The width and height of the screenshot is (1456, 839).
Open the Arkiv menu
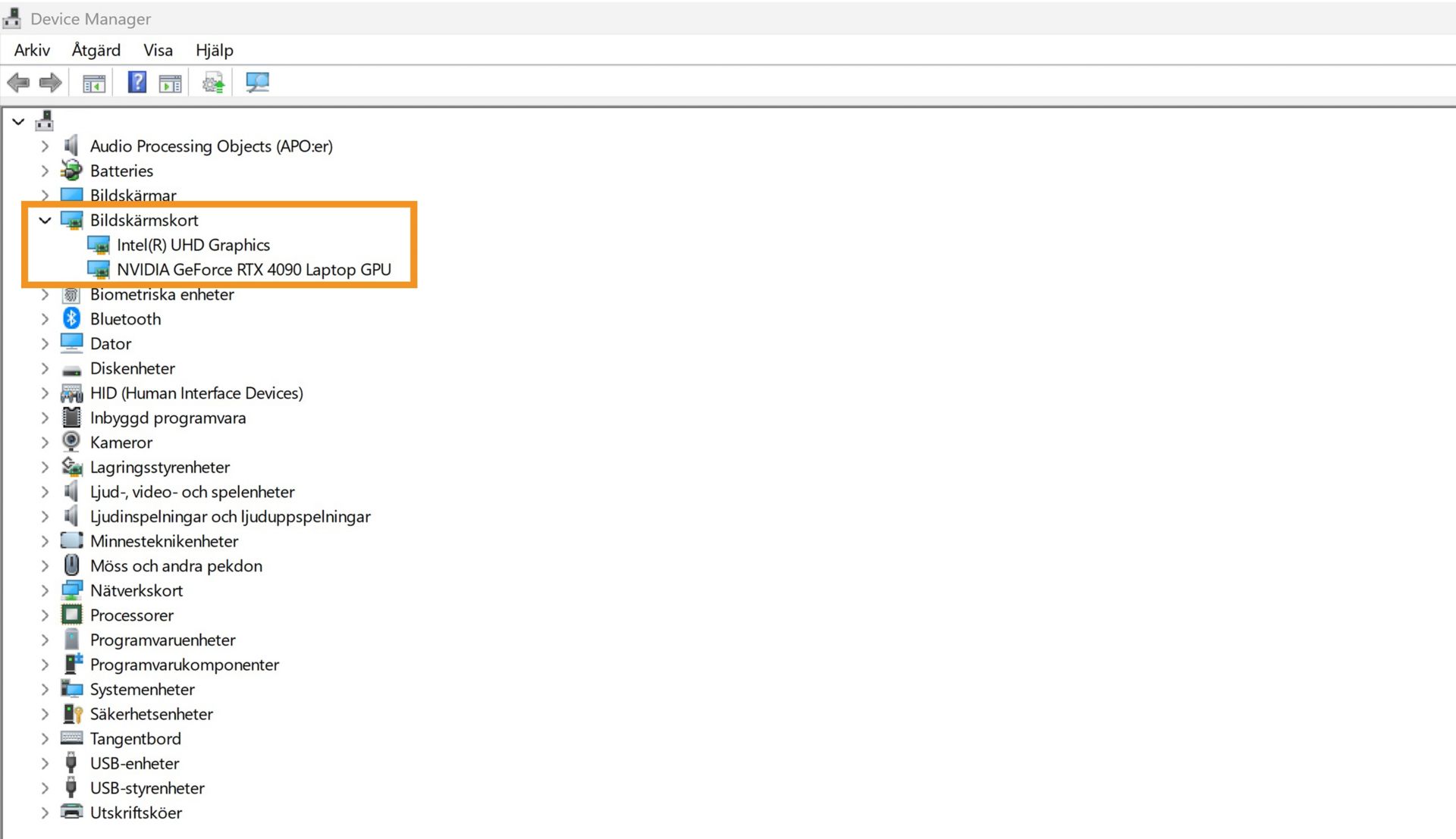[x=32, y=50]
